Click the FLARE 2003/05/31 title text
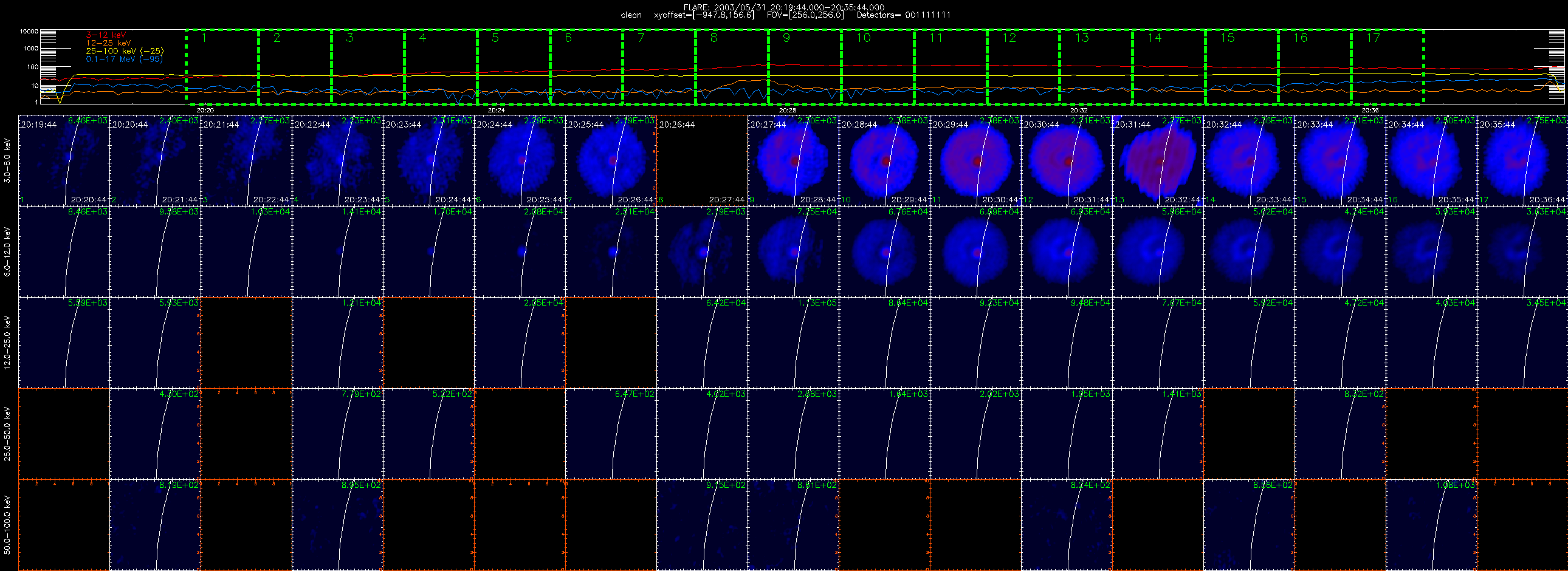The height and width of the screenshot is (571, 1568). 784,7
